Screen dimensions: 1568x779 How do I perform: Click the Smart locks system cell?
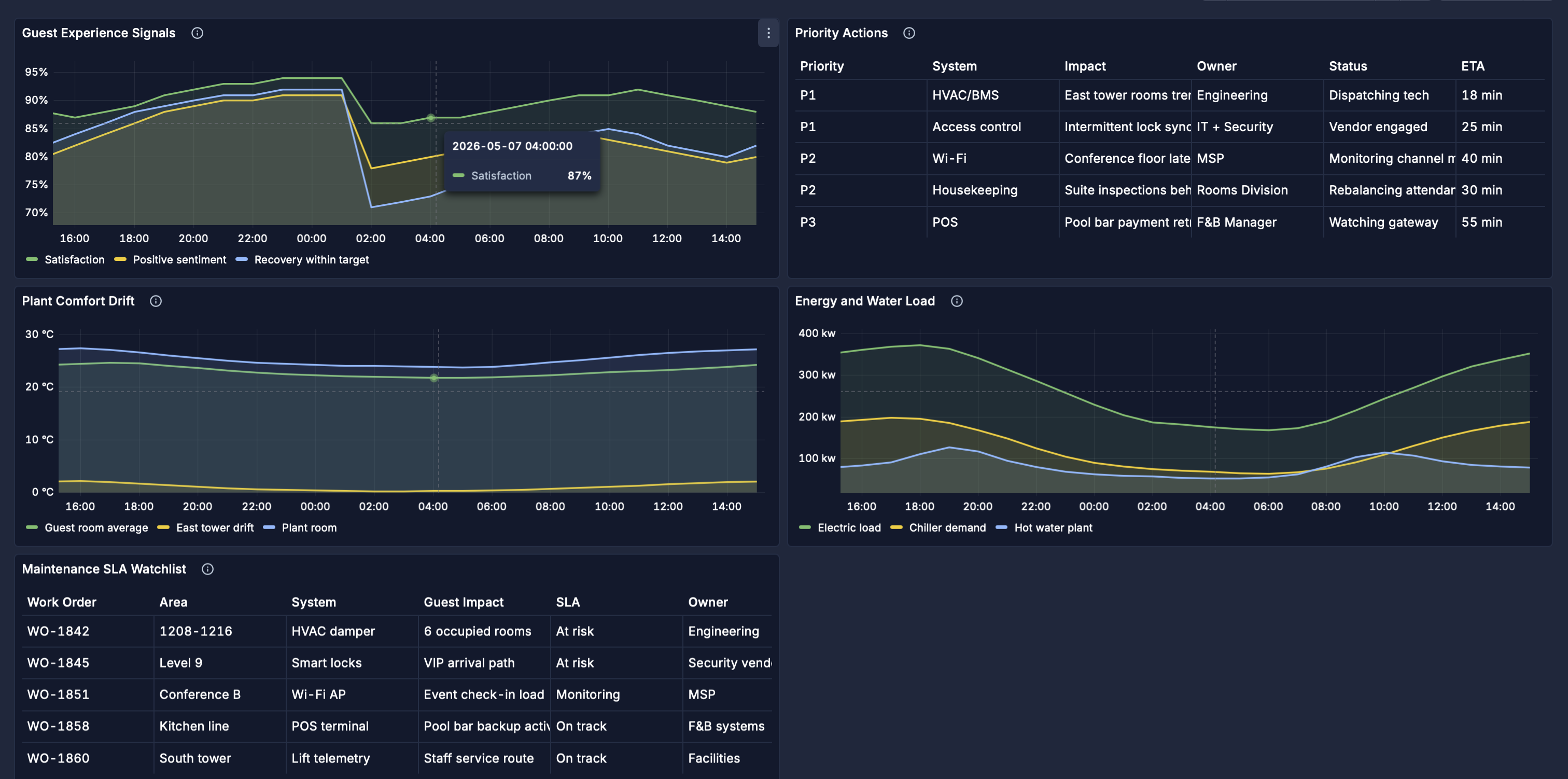[x=352, y=663]
